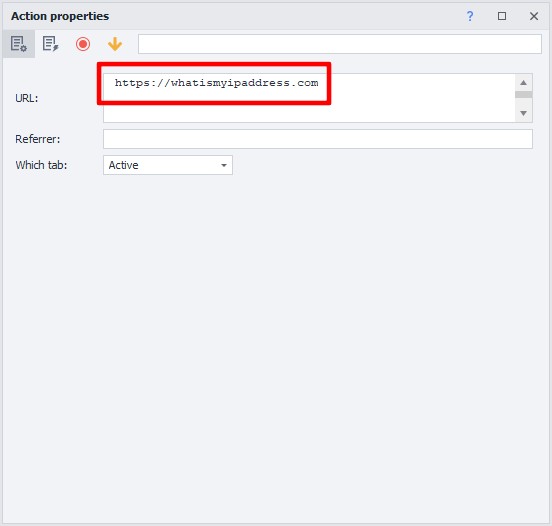Click the Referrer: field label
This screenshot has height=526, width=552.
[38, 139]
